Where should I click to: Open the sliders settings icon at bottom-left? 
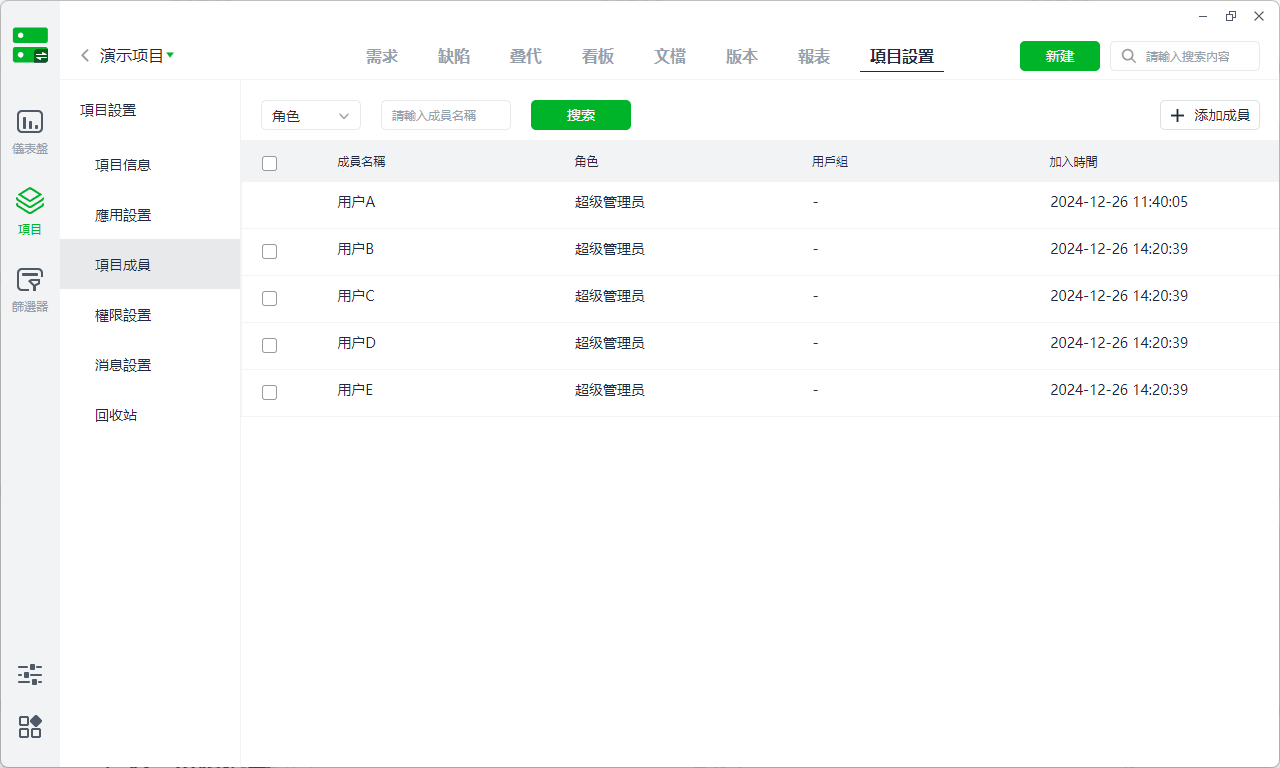tap(30, 674)
